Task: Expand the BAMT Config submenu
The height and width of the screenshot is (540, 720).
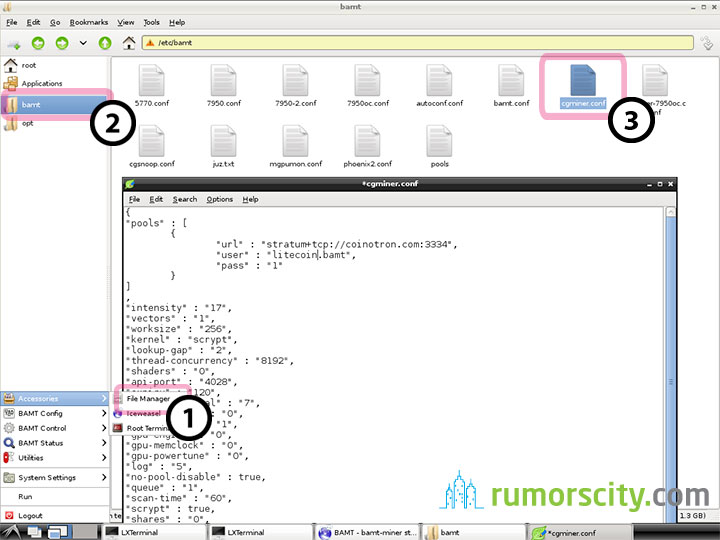Action: [55, 413]
